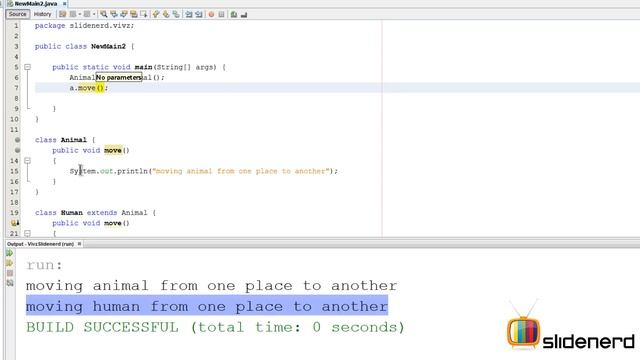Stop macro recording icon

pyautogui.click(x=221, y=14)
